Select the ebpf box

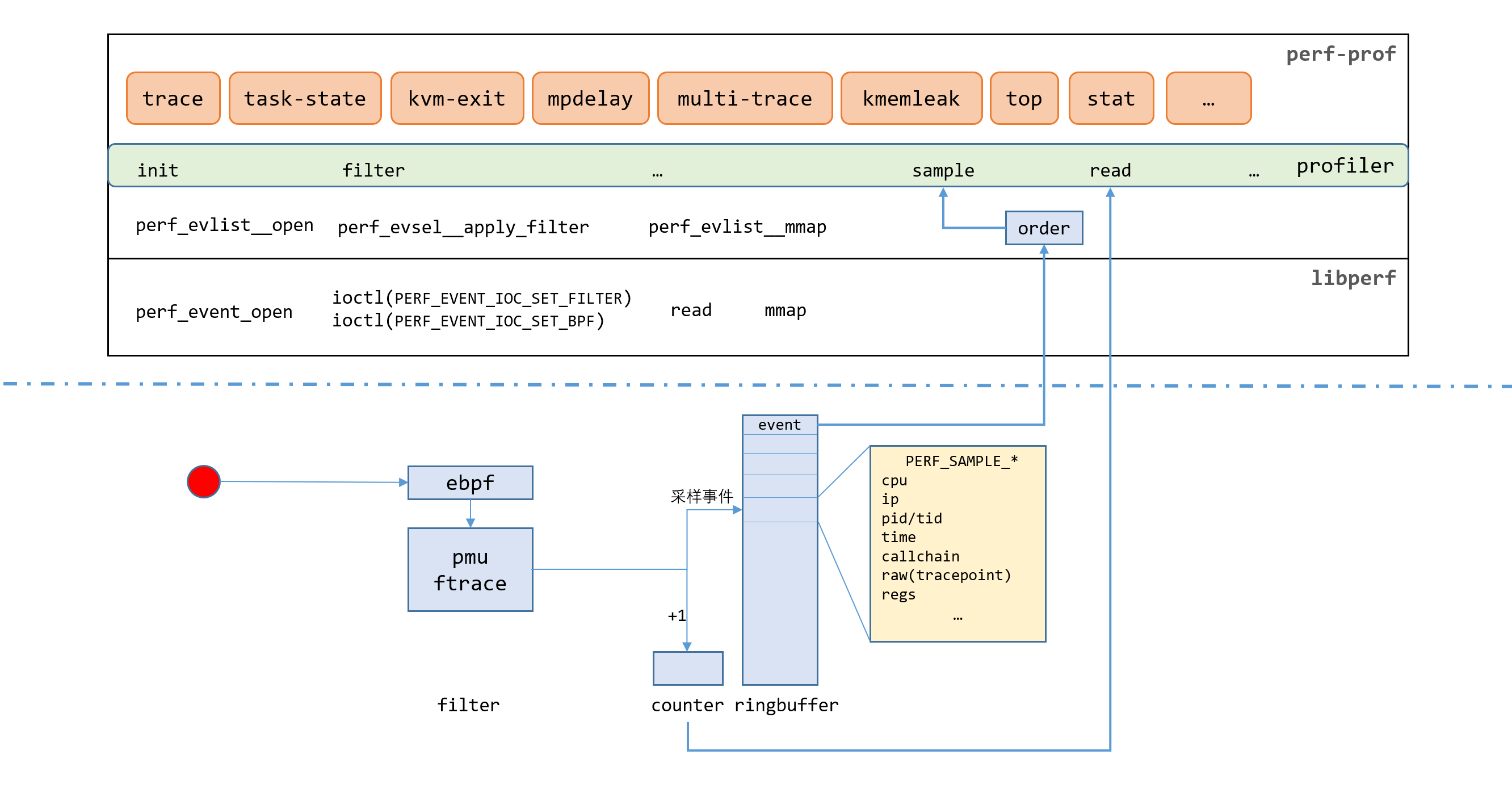[x=470, y=483]
